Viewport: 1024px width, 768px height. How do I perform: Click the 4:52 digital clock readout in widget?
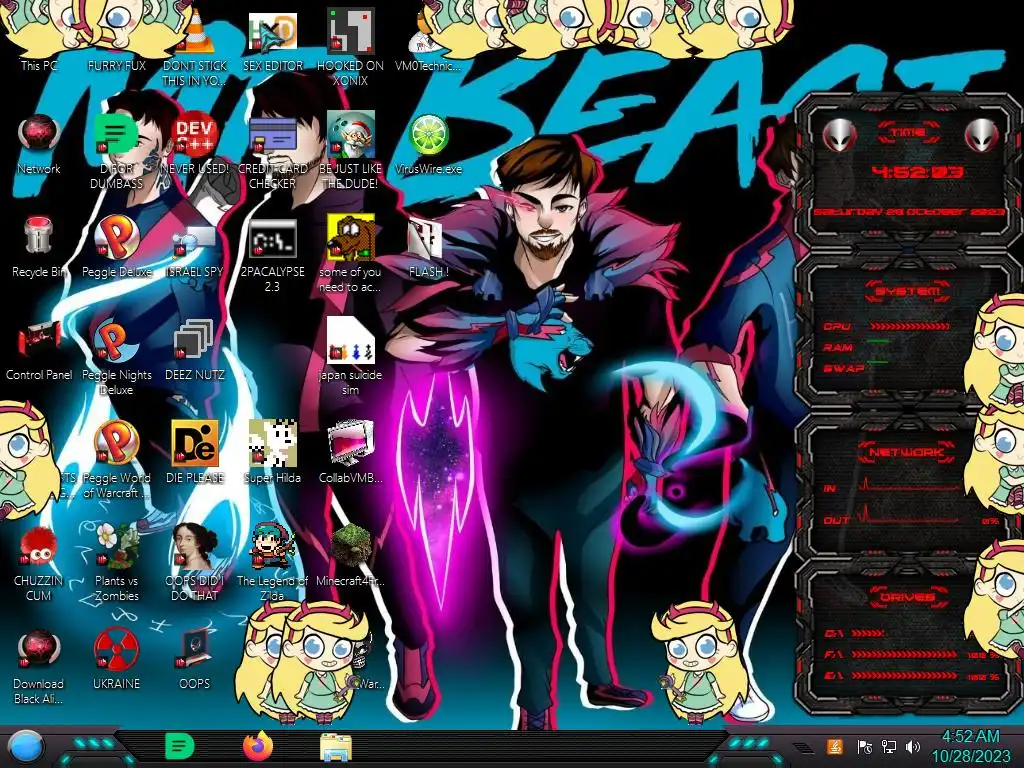pos(917,172)
